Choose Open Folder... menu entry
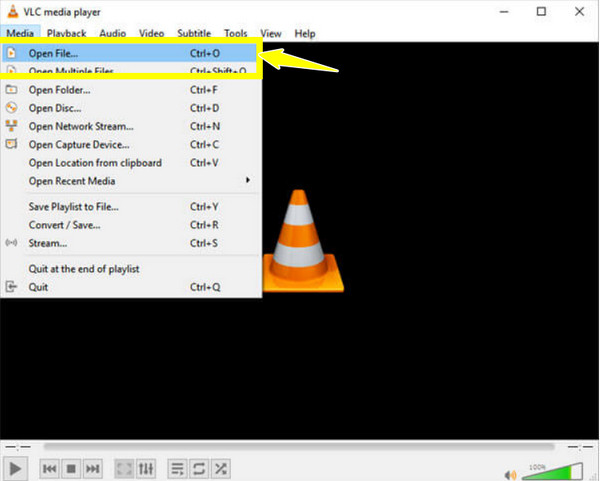The width and height of the screenshot is (600, 481). pos(131,90)
